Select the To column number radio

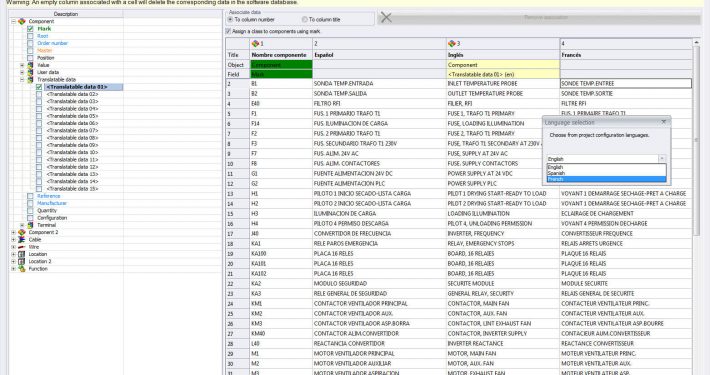tap(230, 19)
